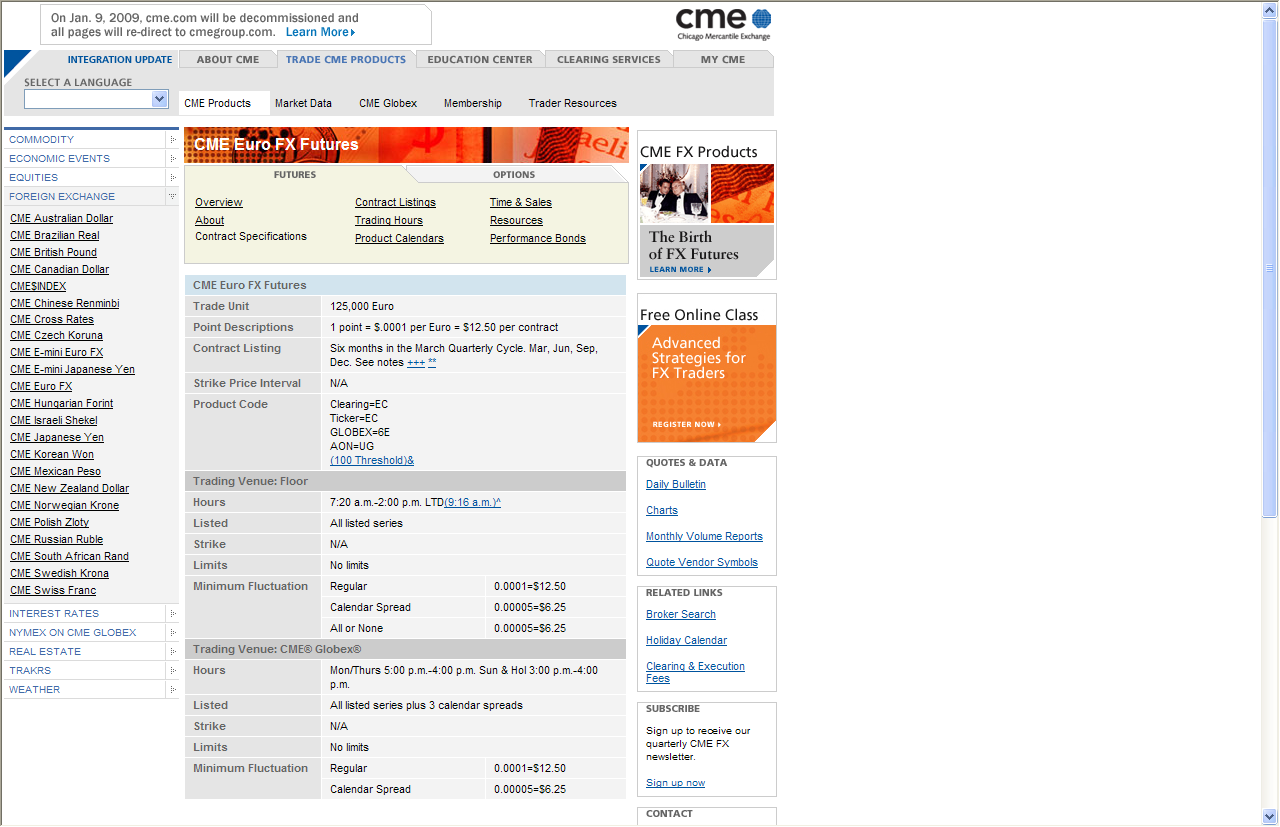Open the Product Calendars link
This screenshot has height=827, width=1280.
399,238
